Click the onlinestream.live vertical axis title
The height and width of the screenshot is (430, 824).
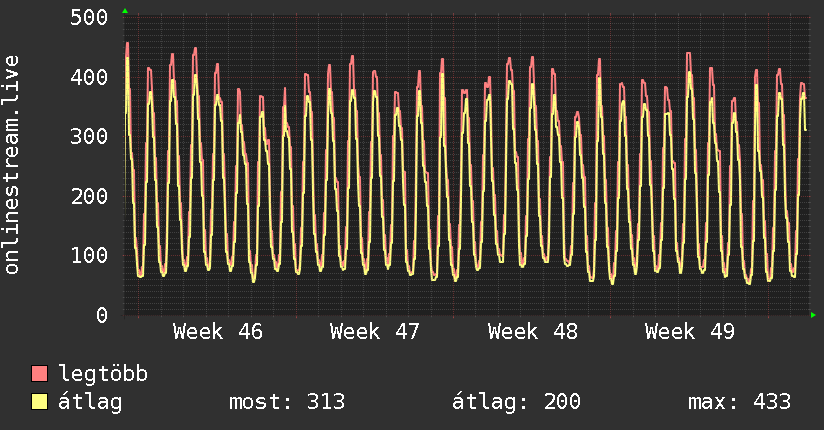pyautogui.click(x=12, y=165)
